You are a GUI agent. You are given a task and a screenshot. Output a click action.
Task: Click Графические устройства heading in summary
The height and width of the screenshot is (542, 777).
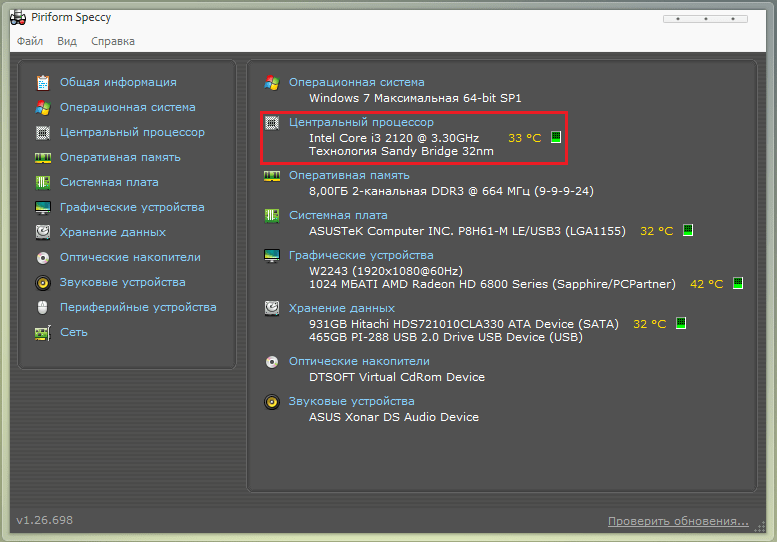point(361,255)
